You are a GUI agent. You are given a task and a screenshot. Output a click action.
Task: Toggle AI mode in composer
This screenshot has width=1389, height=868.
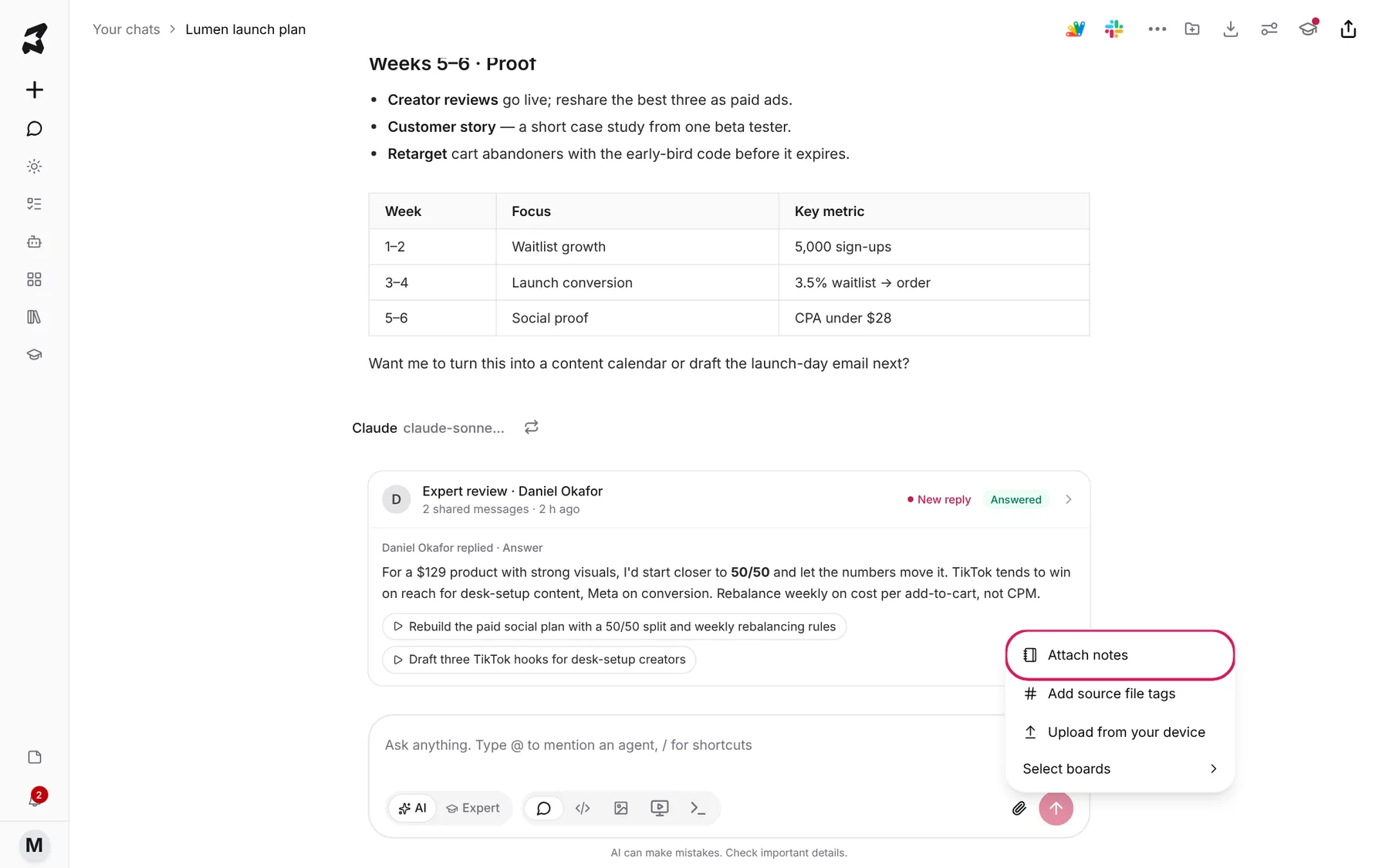(x=412, y=808)
